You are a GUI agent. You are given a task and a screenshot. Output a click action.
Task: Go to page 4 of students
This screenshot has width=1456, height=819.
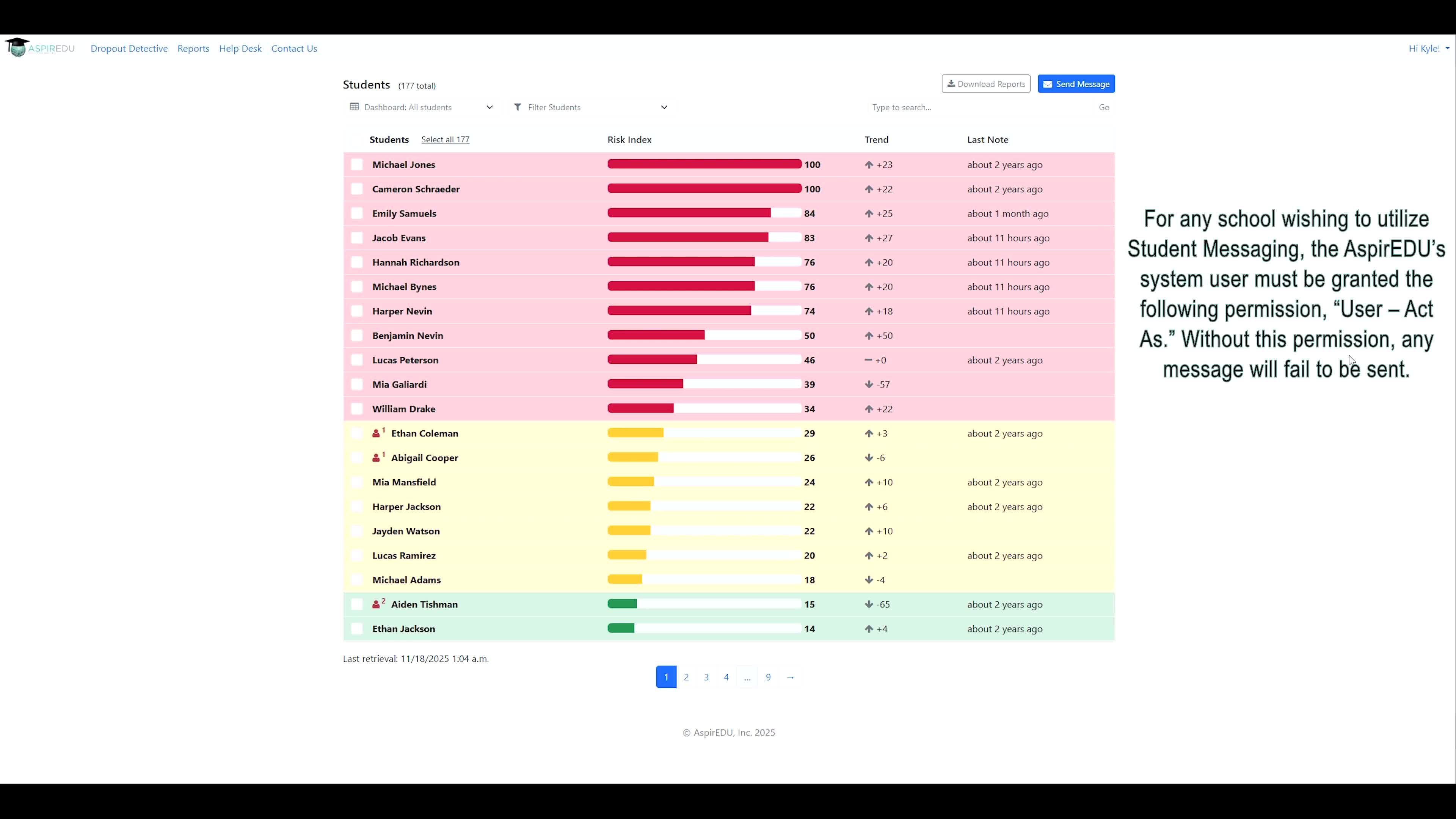726,677
